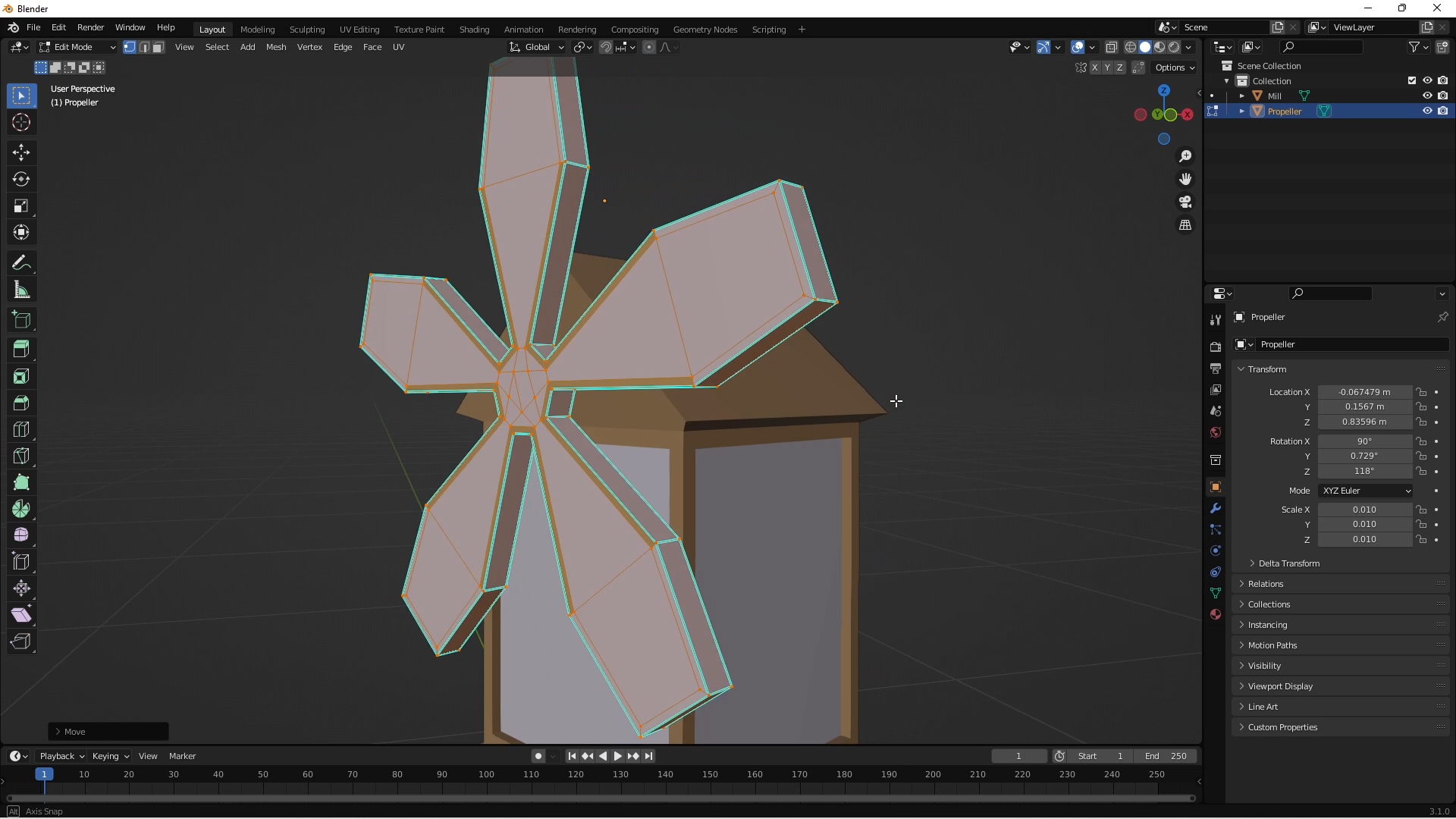This screenshot has height=819, width=1456.
Task: Expand the Mill object in outliner
Action: 1241,96
